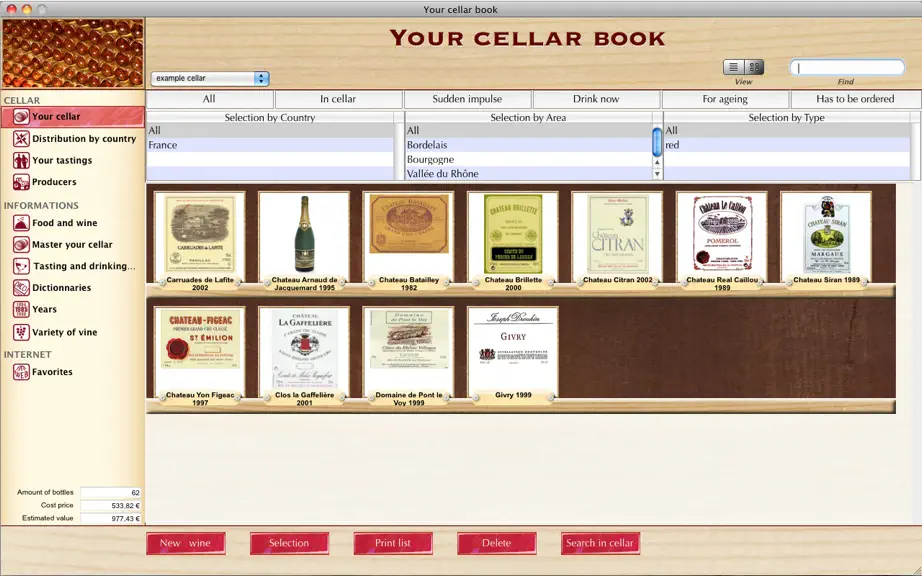Click the New wine button

pyautogui.click(x=186, y=543)
